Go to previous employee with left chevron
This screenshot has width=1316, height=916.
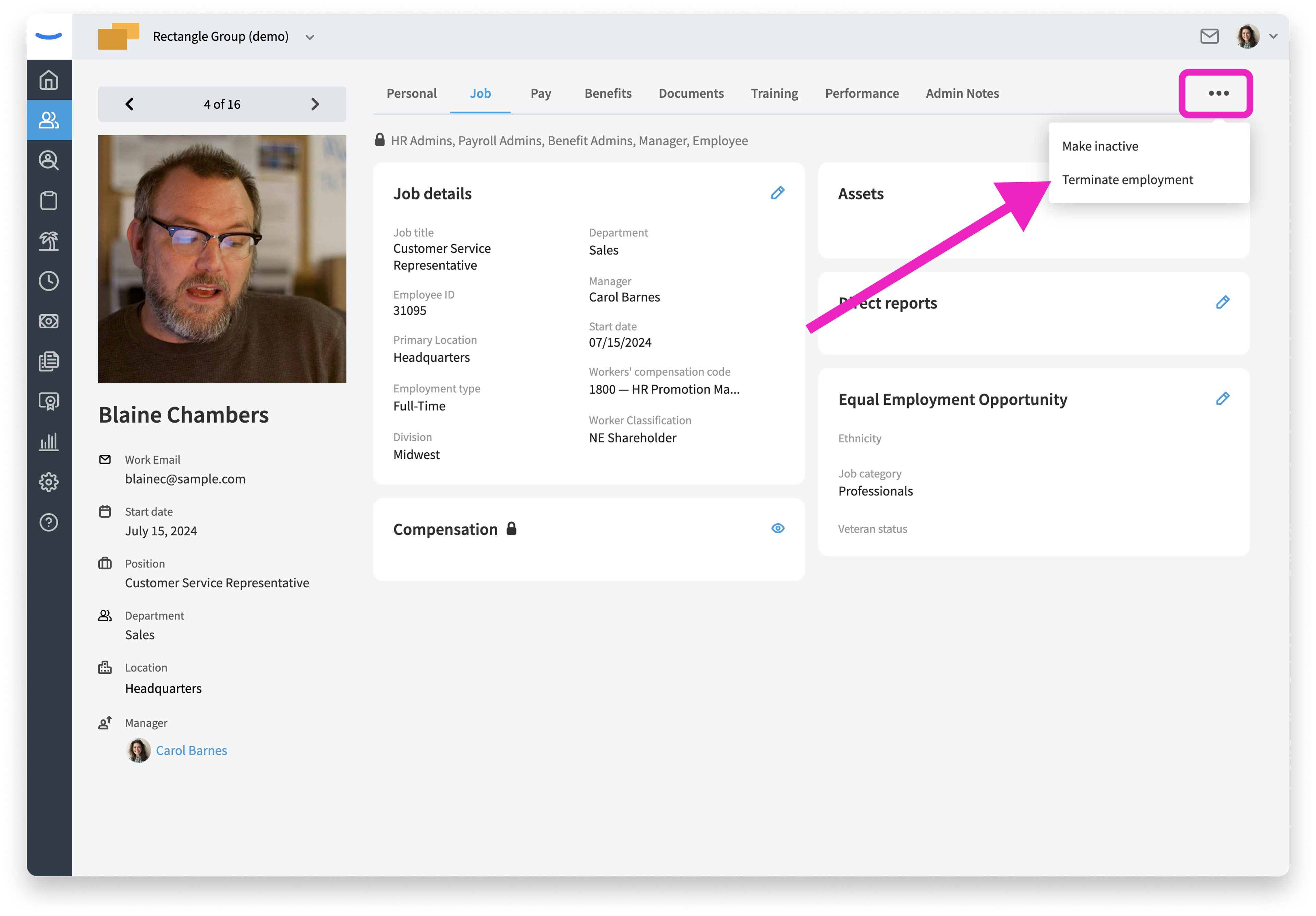130,104
